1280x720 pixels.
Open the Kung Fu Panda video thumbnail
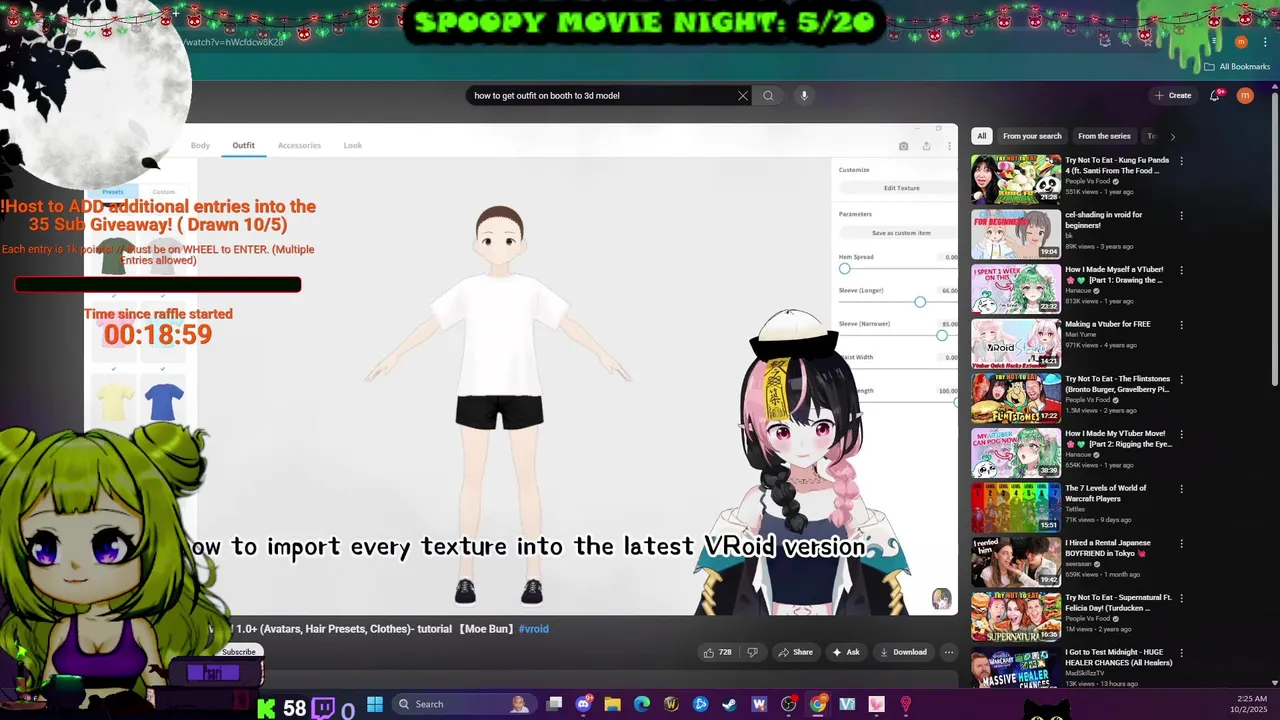pyautogui.click(x=1016, y=179)
